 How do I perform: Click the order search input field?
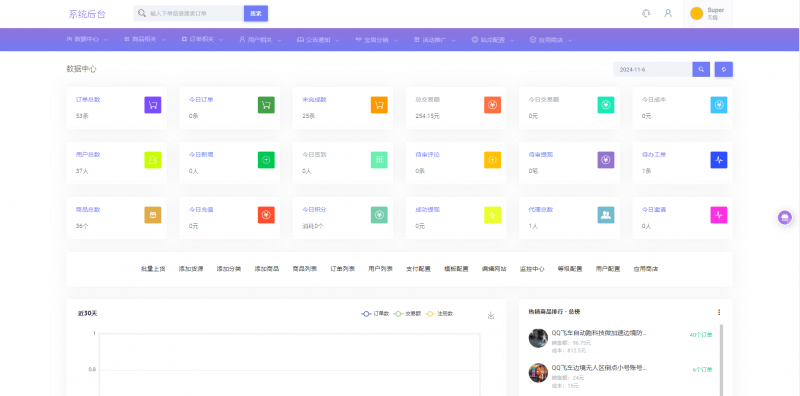(x=189, y=13)
